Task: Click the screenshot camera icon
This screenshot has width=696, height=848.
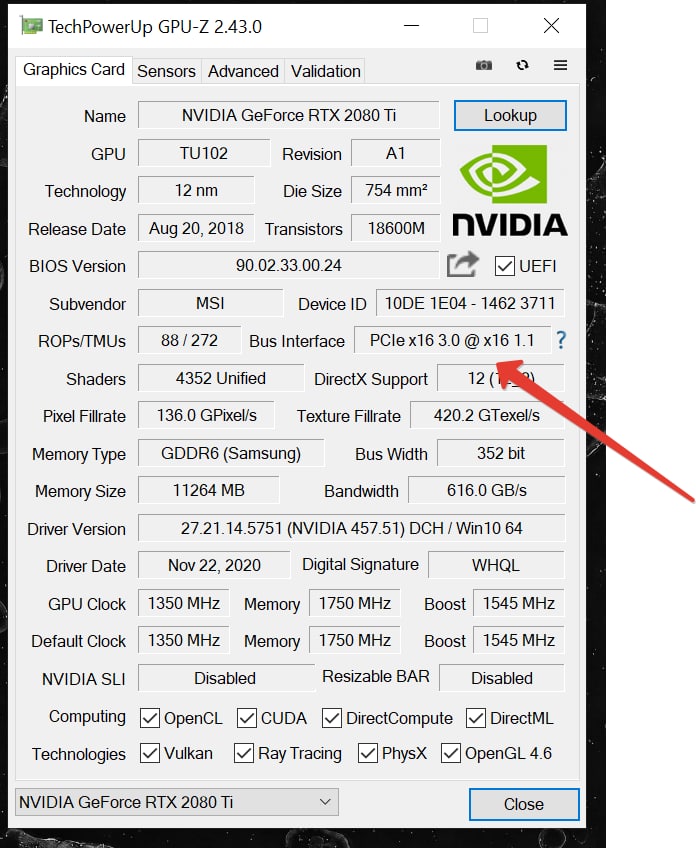Action: (483, 65)
